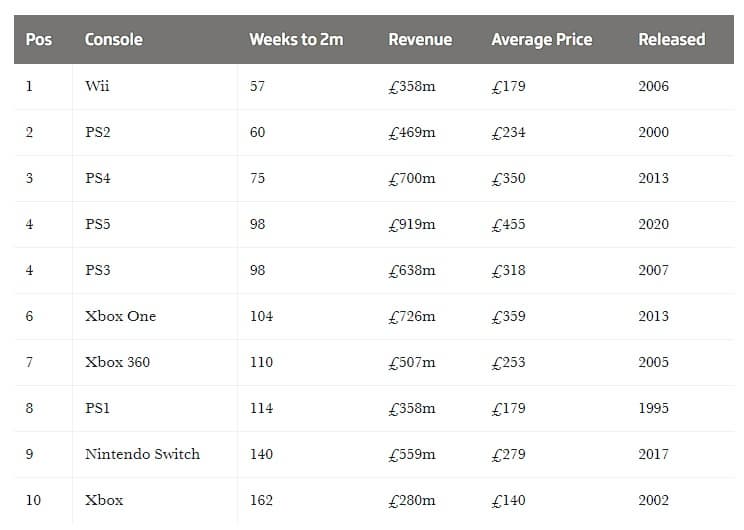The width and height of the screenshot is (744, 530).
Task: Click the Nintendo Switch cell
Action: click(142, 454)
